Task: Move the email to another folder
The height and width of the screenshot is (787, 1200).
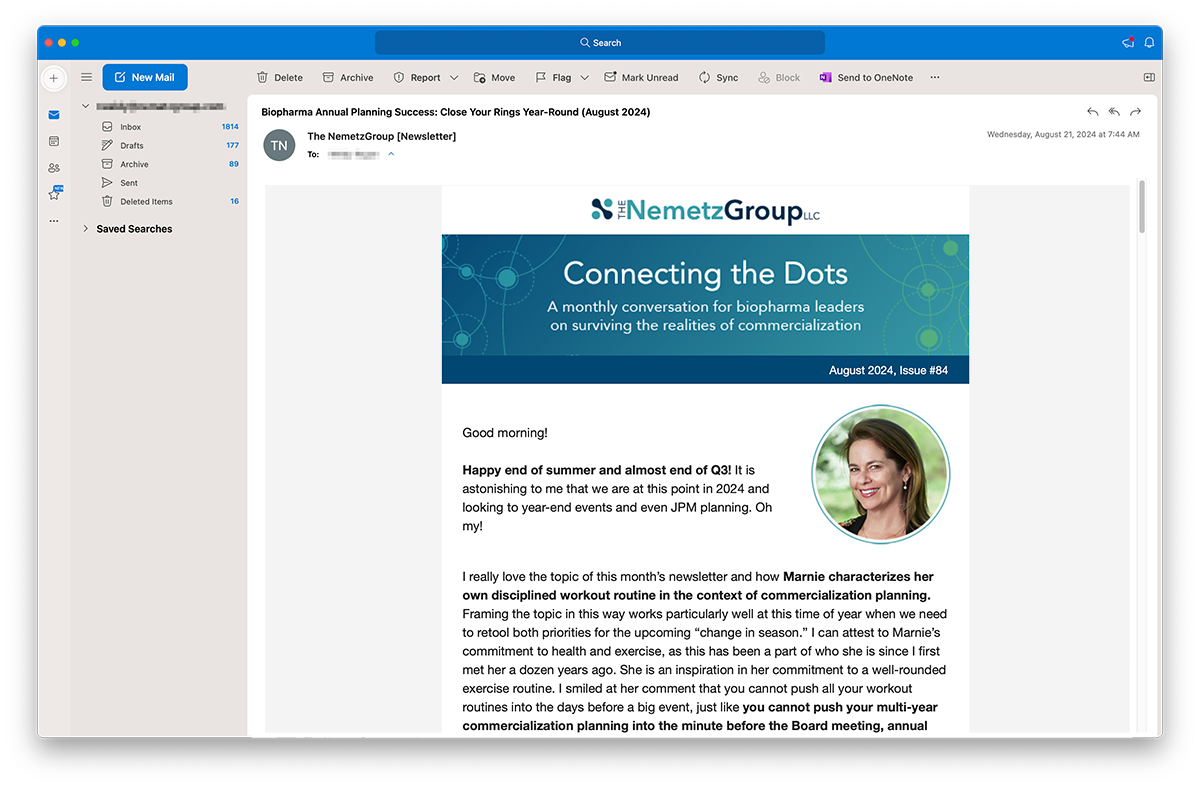Action: 494,77
